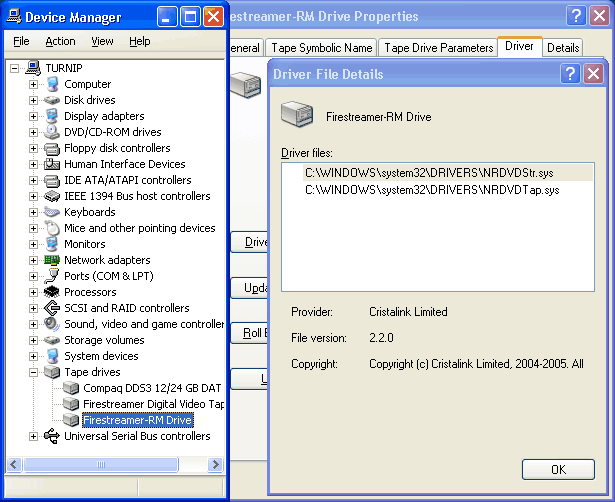615x502 pixels.
Task: Switch to Tape Symbolic Name tab
Action: click(x=321, y=48)
